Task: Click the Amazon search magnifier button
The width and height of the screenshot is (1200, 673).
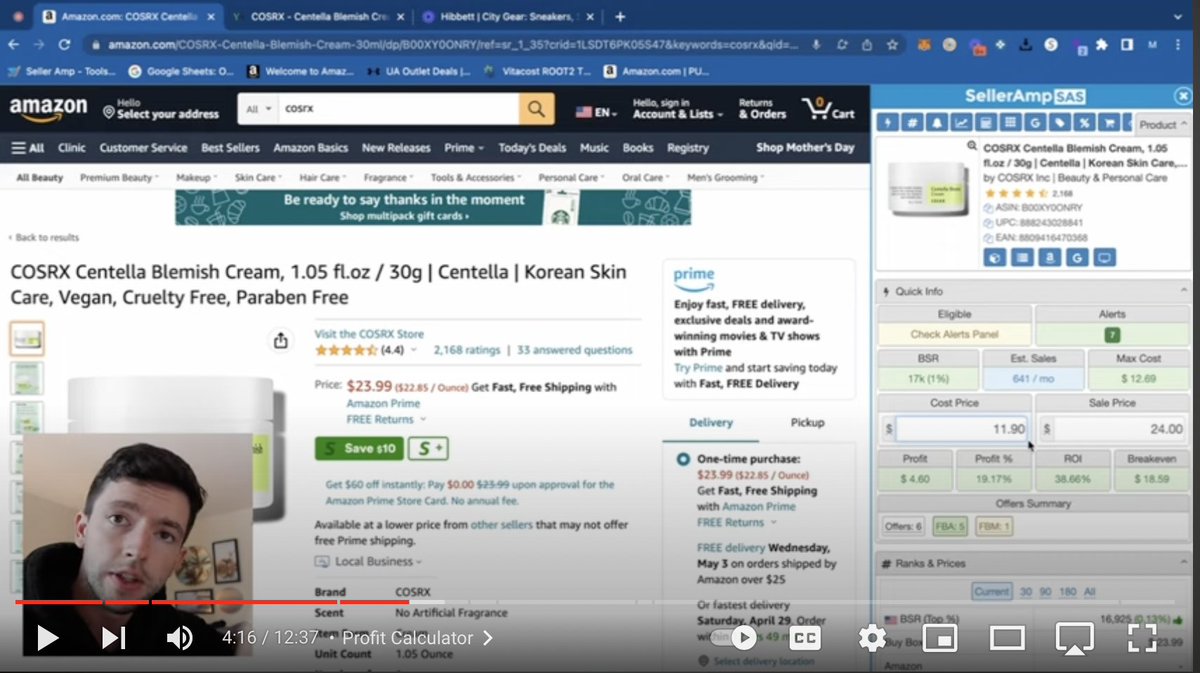Action: 537,109
